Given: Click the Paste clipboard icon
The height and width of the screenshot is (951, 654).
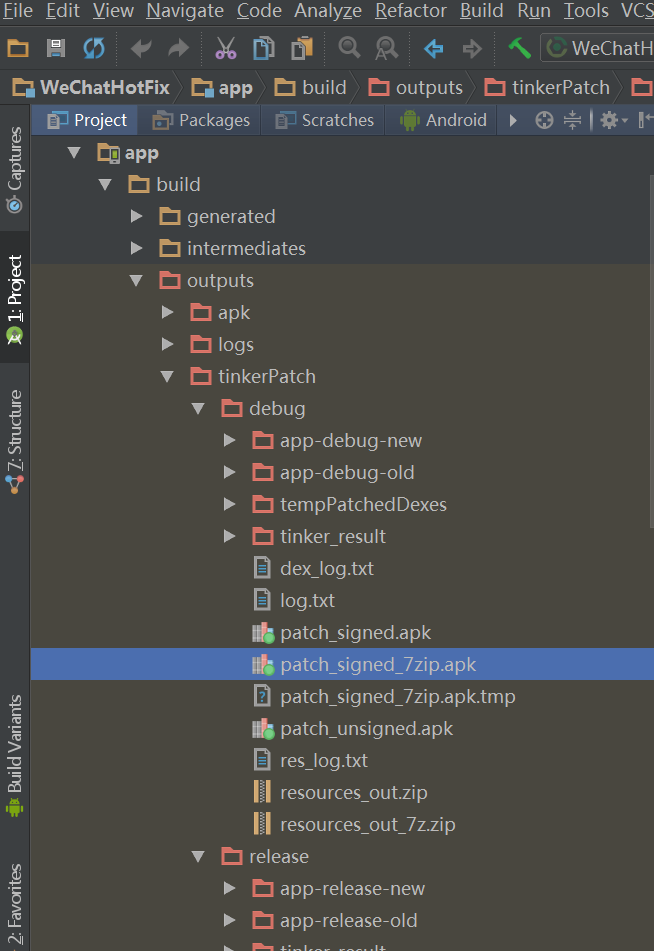Looking at the screenshot, I should click(302, 48).
